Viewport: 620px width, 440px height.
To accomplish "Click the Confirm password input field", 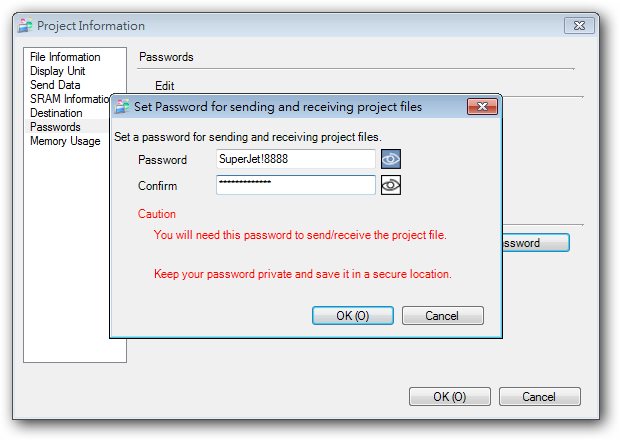I will tap(295, 185).
